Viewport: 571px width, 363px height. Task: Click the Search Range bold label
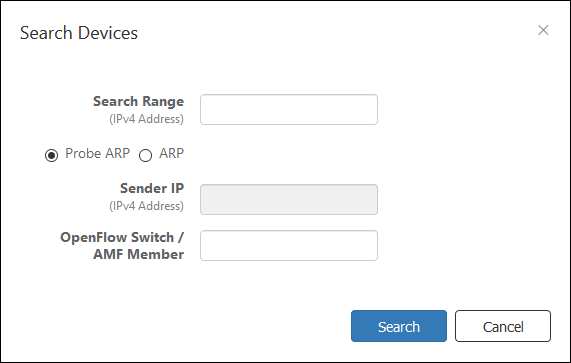click(138, 101)
